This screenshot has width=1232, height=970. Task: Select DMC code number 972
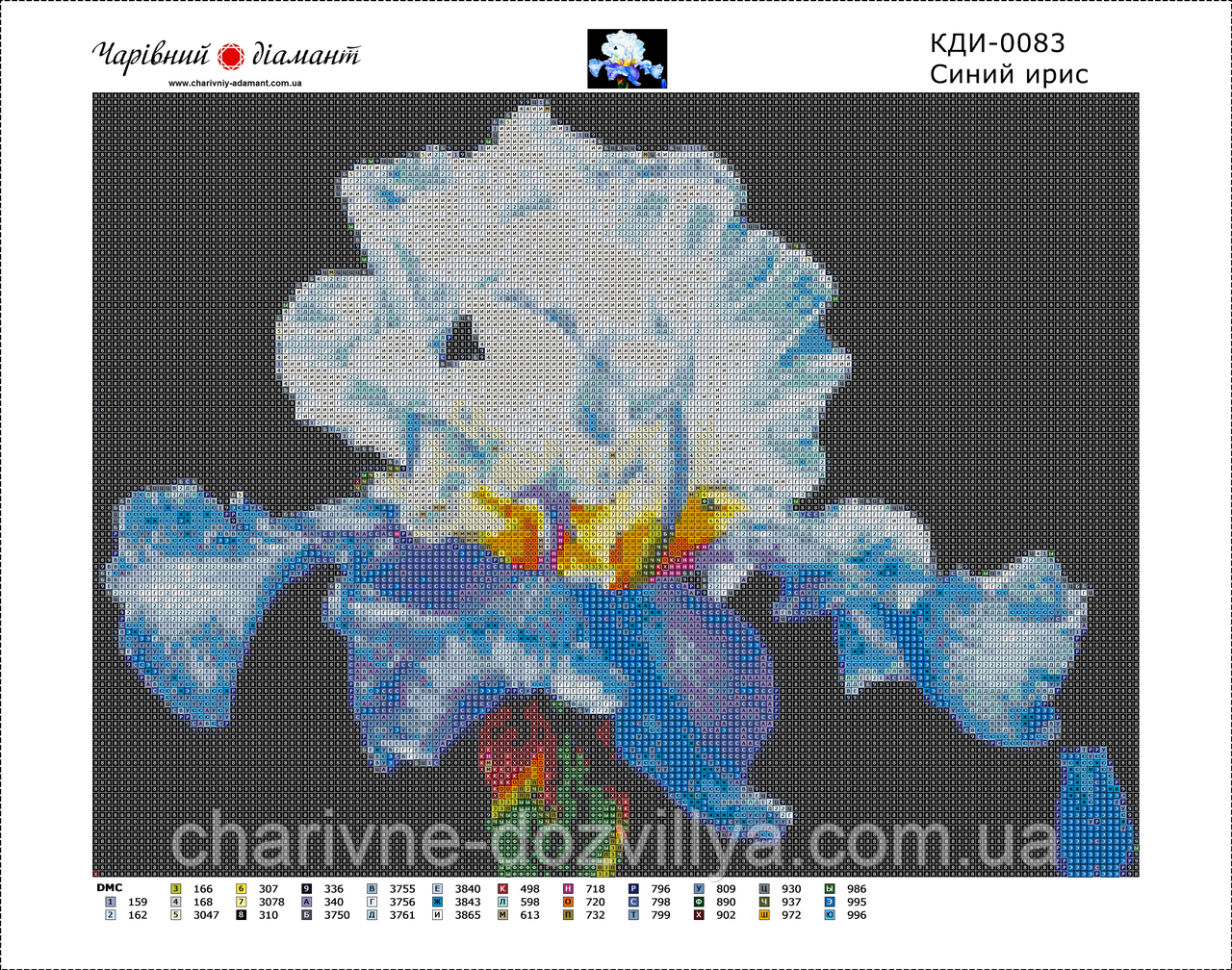[x=791, y=916]
